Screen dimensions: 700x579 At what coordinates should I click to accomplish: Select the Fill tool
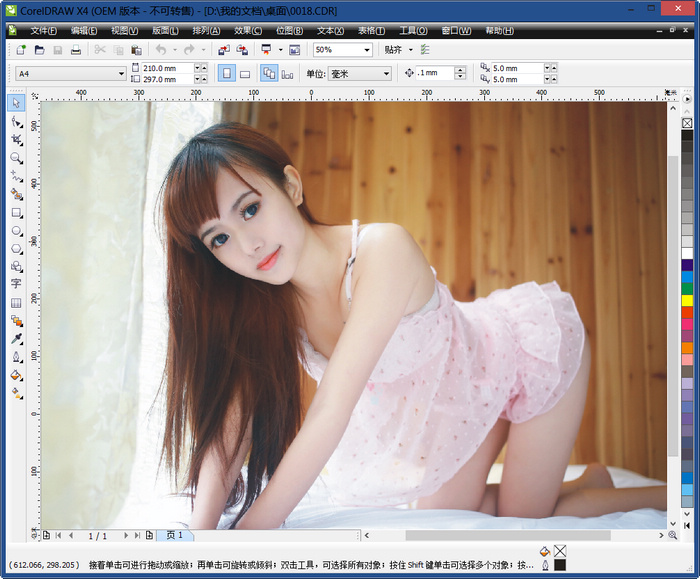click(17, 375)
